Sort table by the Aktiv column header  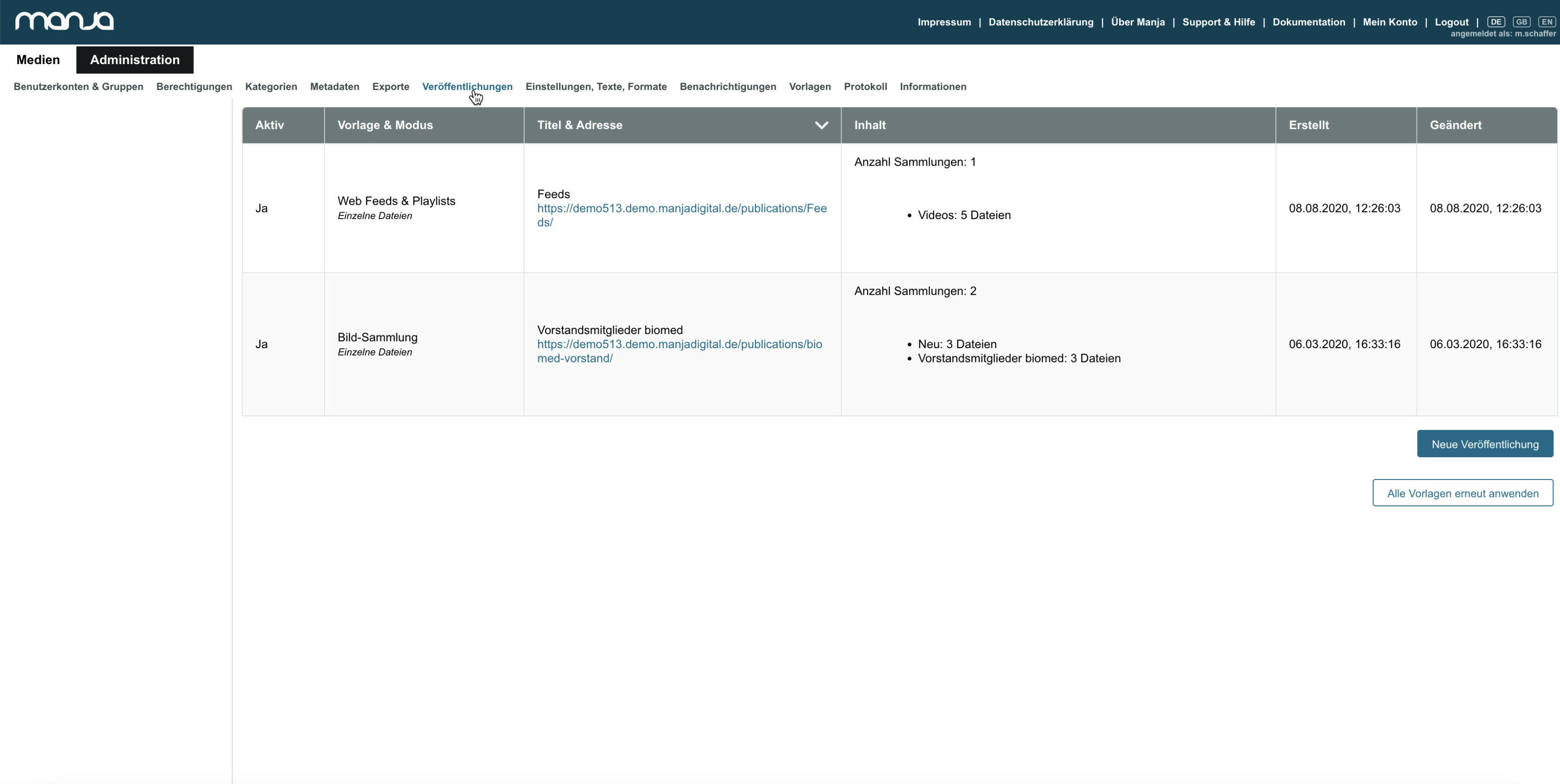coord(269,125)
